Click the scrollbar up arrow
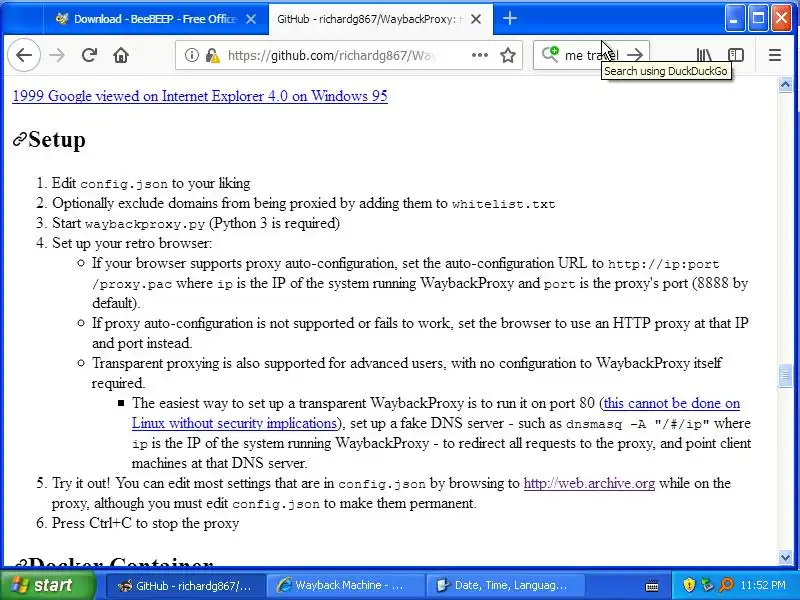Screen dimensions: 800x600 786,84
